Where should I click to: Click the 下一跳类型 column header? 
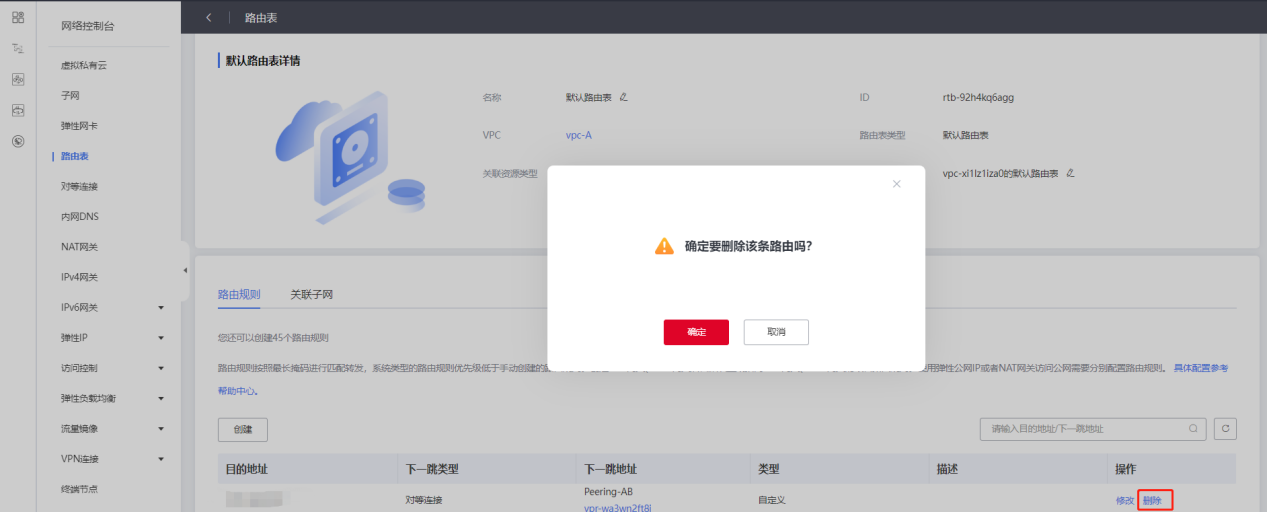point(432,469)
